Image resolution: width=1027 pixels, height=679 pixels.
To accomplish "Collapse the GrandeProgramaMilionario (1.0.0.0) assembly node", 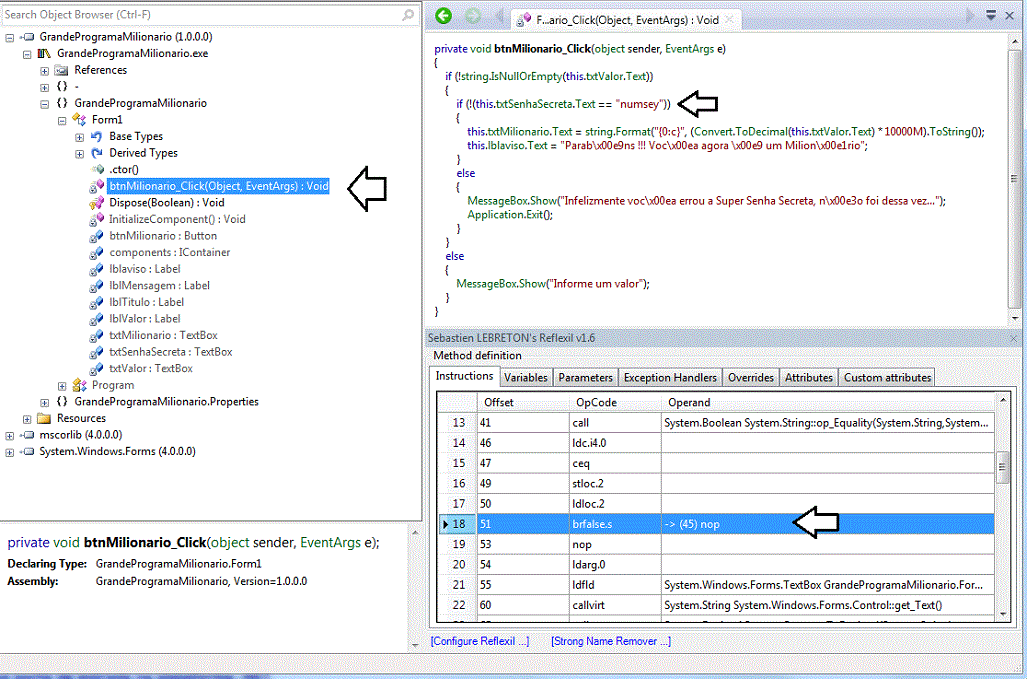I will tap(10, 38).
